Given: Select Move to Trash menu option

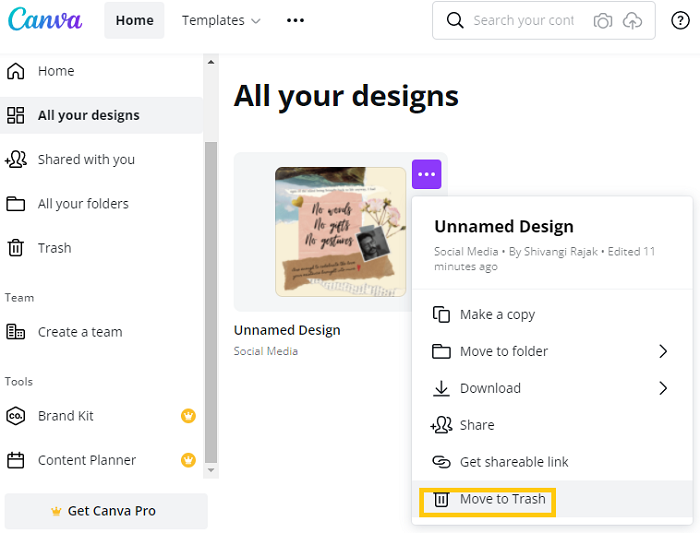Looking at the screenshot, I should point(502,499).
